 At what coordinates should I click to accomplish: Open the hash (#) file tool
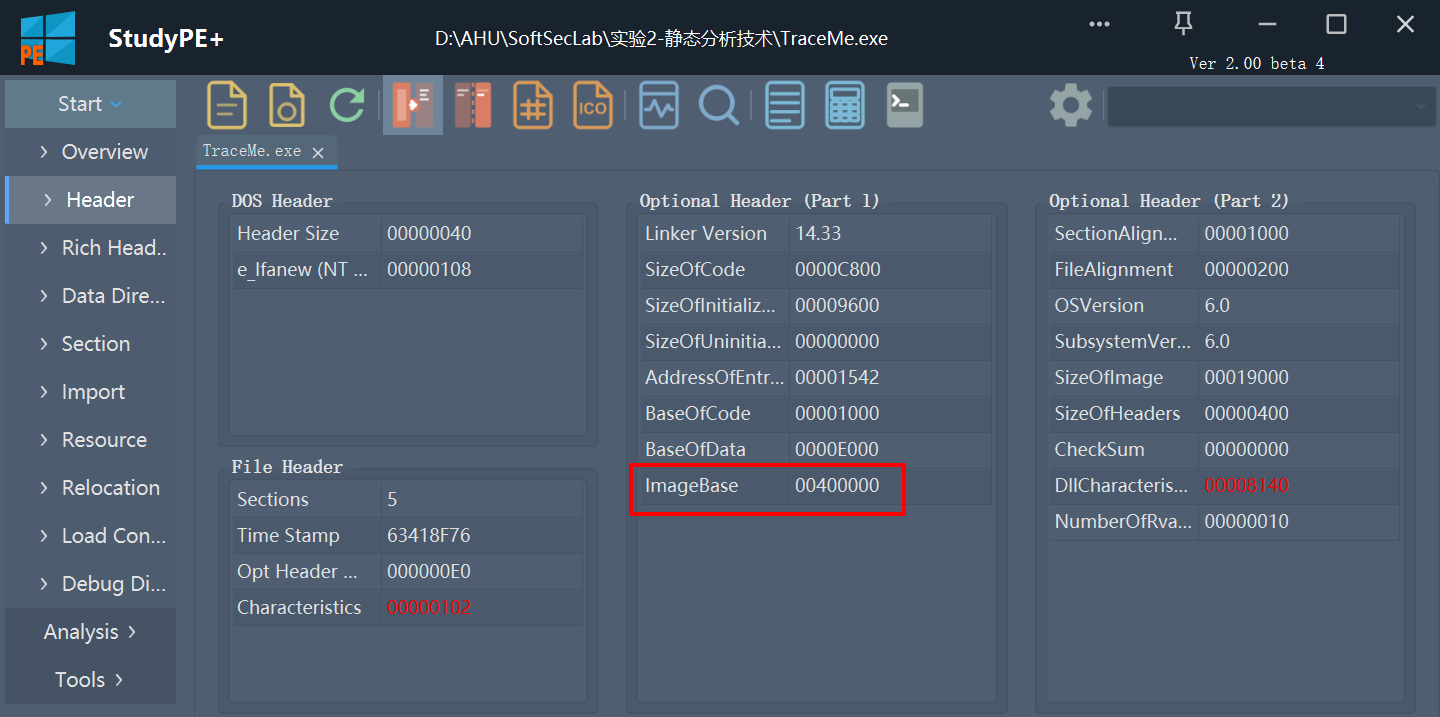coord(533,105)
